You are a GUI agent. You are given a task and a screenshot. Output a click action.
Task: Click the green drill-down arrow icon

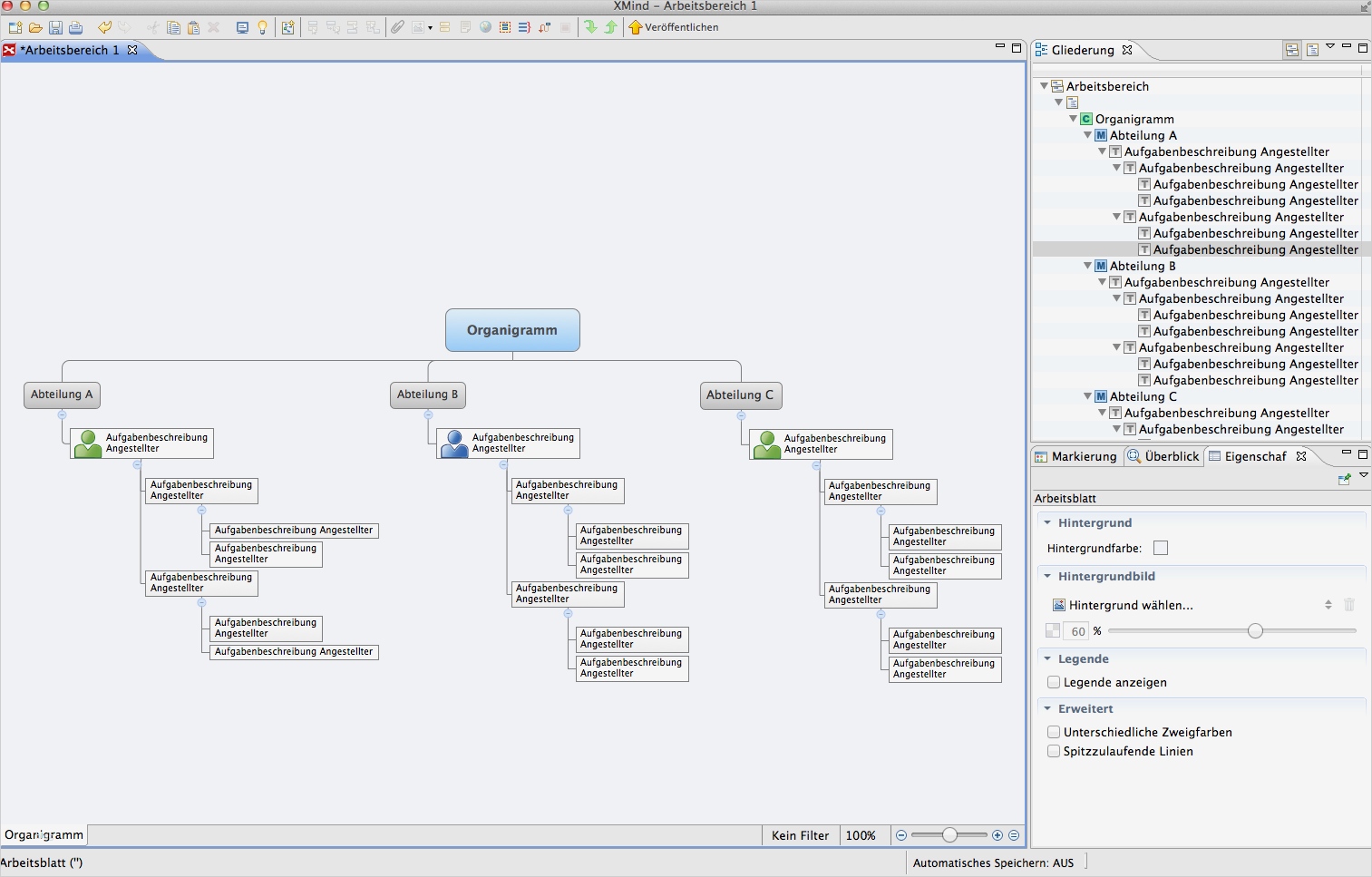(590, 27)
